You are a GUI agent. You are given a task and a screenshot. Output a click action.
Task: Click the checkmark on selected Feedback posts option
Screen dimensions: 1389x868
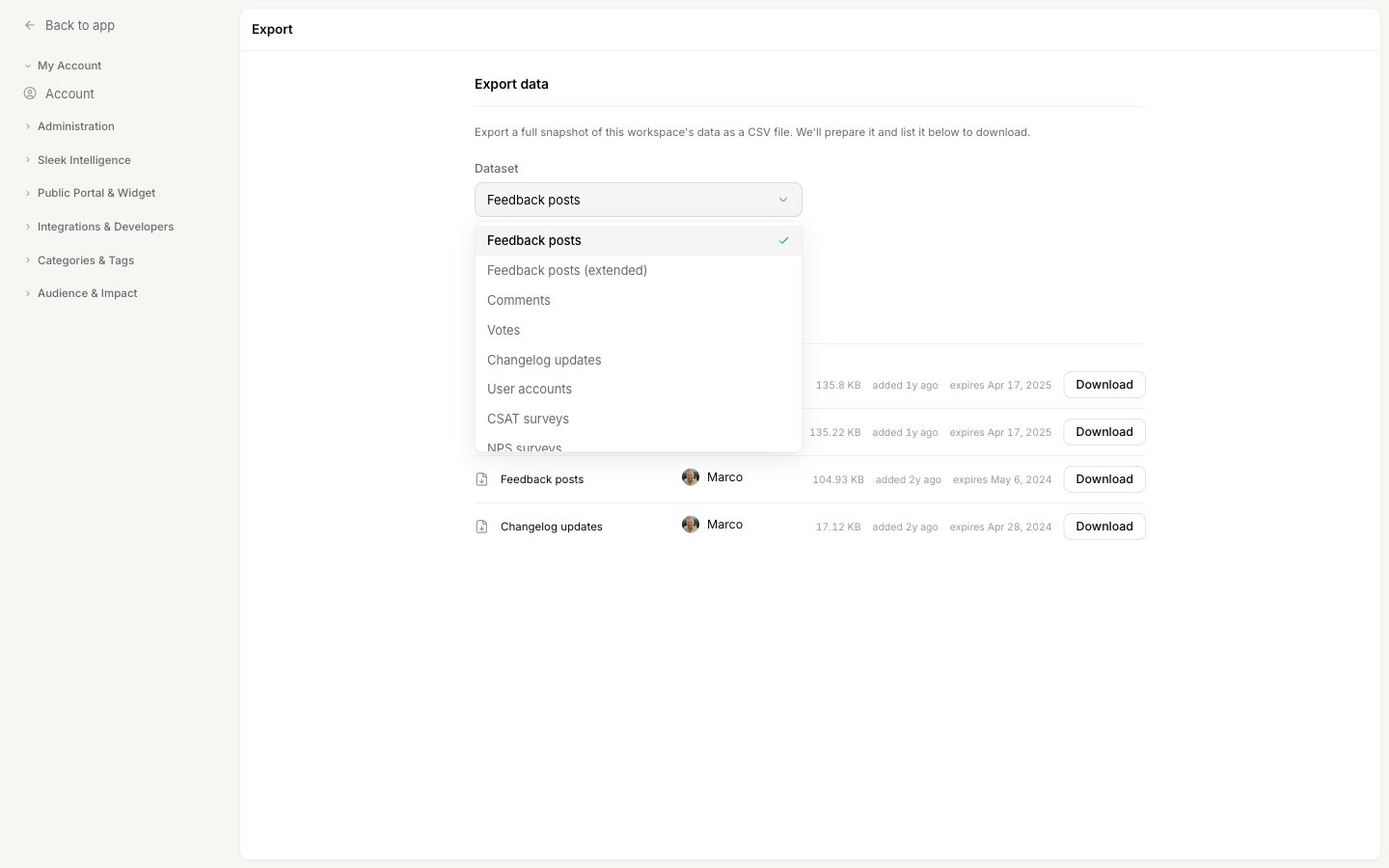[x=784, y=240]
